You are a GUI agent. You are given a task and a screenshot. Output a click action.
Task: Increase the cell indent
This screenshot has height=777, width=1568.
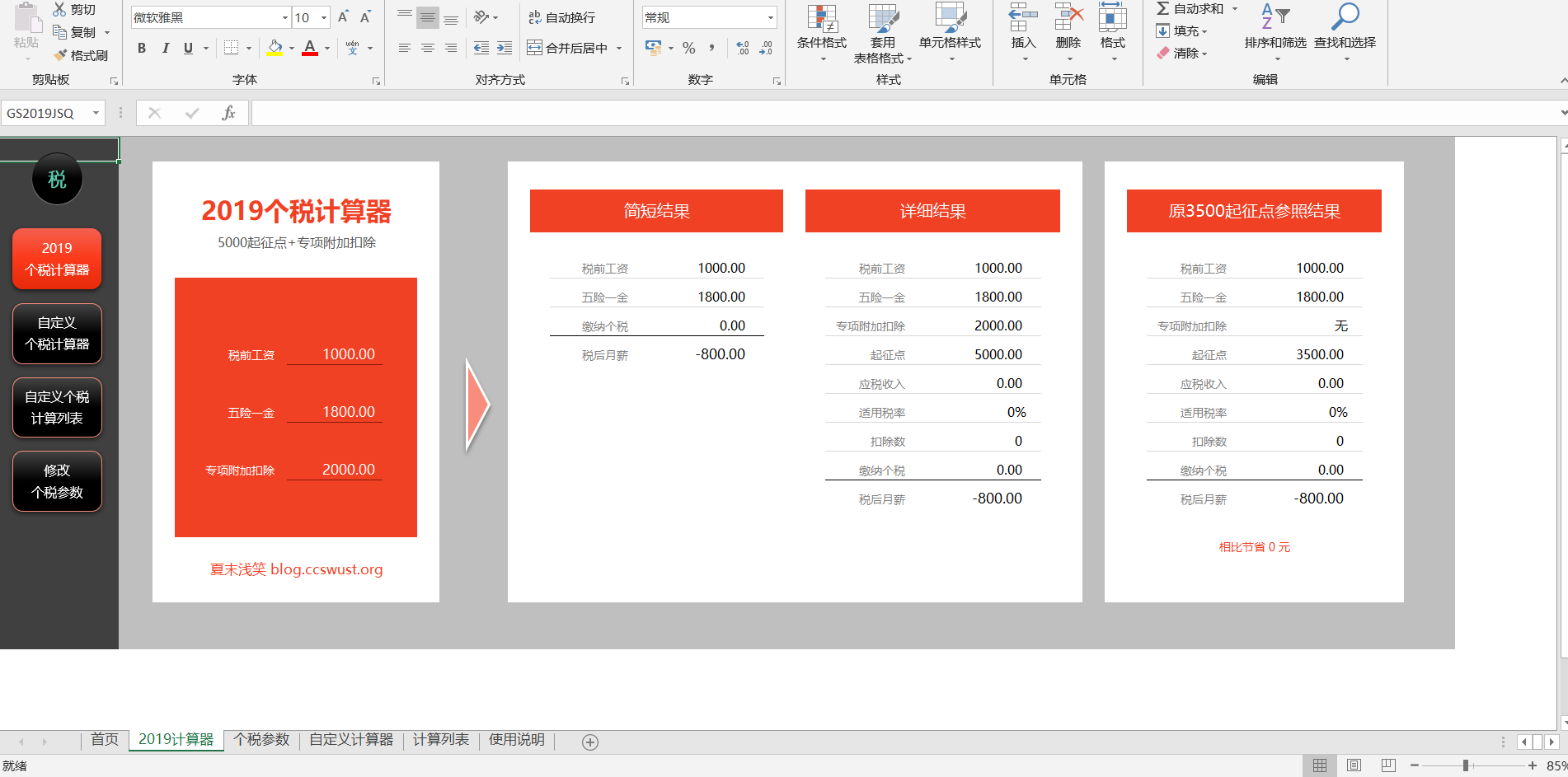tap(505, 48)
